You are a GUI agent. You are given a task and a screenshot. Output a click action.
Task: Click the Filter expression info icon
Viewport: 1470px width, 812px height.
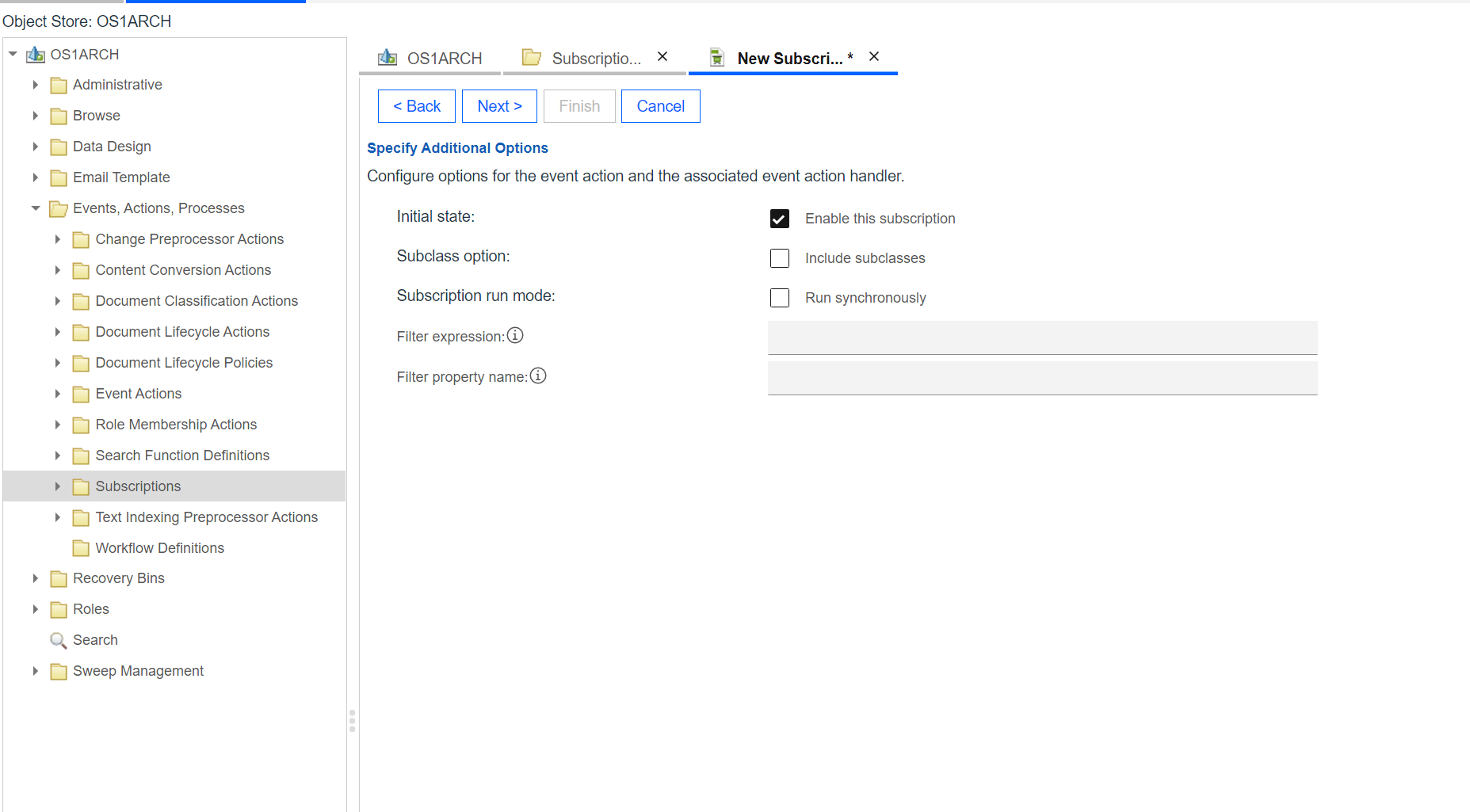point(515,336)
